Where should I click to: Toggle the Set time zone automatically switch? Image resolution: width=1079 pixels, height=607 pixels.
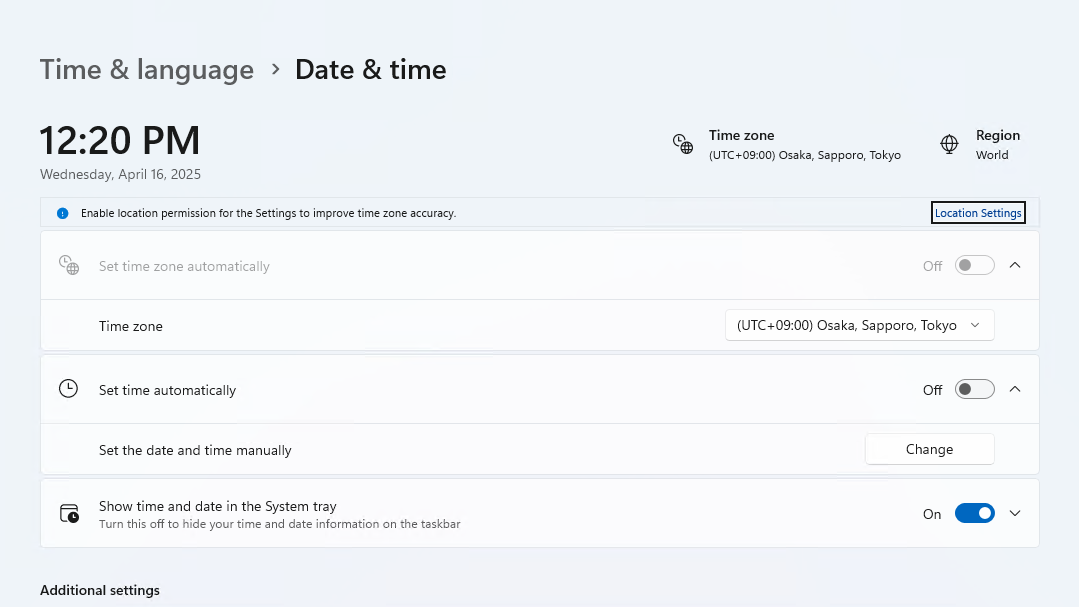click(974, 265)
